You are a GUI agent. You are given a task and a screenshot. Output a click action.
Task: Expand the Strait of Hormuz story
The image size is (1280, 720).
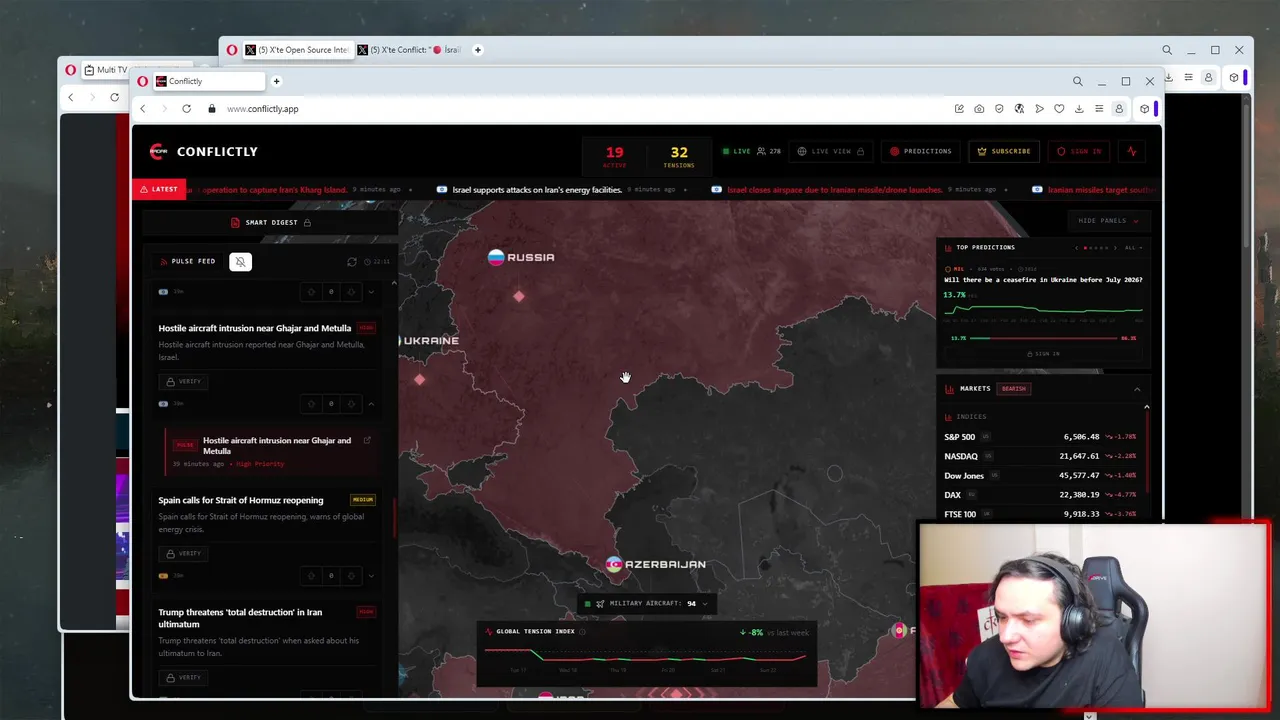coord(371,576)
